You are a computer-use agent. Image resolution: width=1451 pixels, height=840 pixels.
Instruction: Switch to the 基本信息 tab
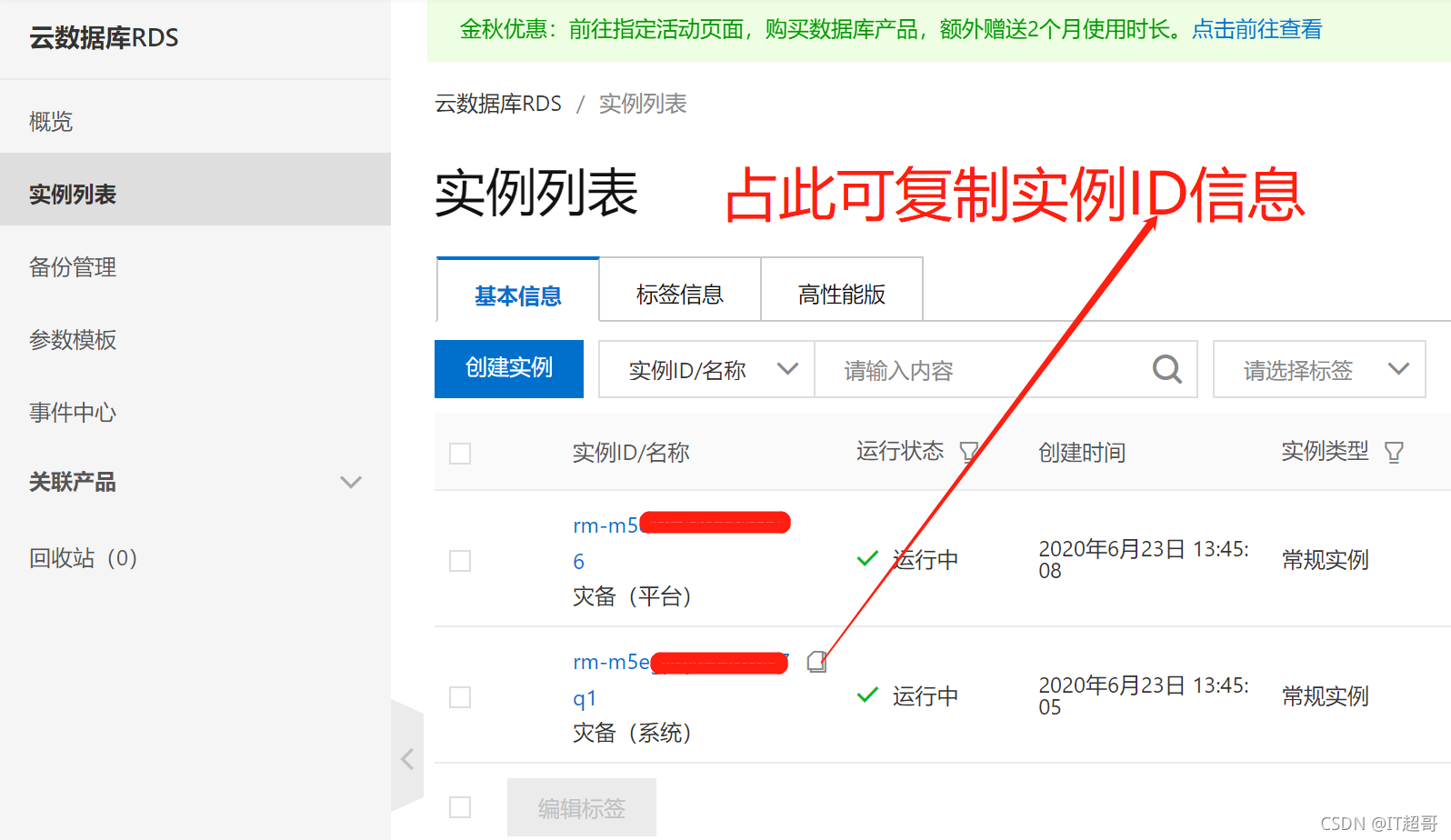point(518,292)
